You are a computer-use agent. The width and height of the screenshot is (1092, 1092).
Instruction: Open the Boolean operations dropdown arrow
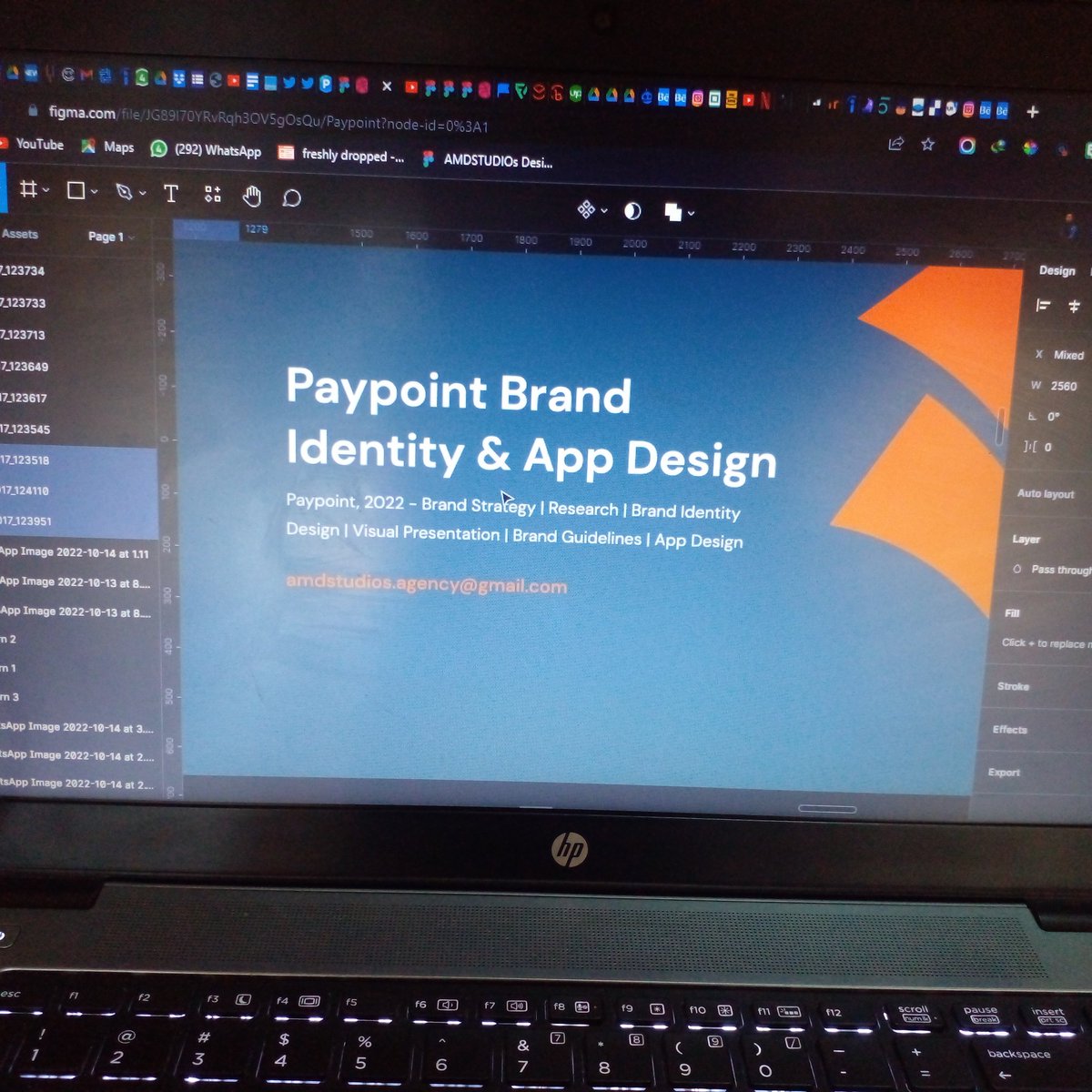(692, 213)
